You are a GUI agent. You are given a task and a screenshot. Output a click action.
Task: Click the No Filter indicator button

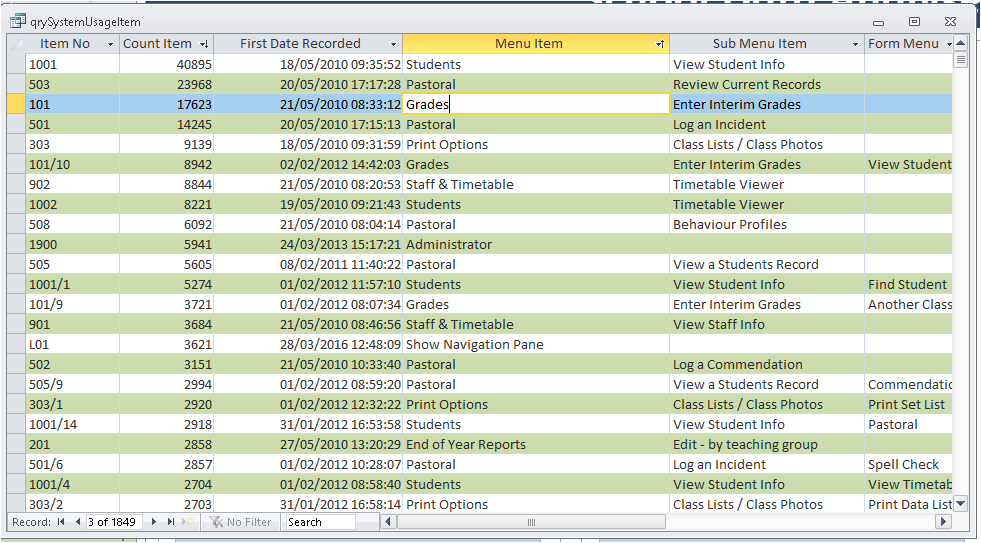(240, 522)
